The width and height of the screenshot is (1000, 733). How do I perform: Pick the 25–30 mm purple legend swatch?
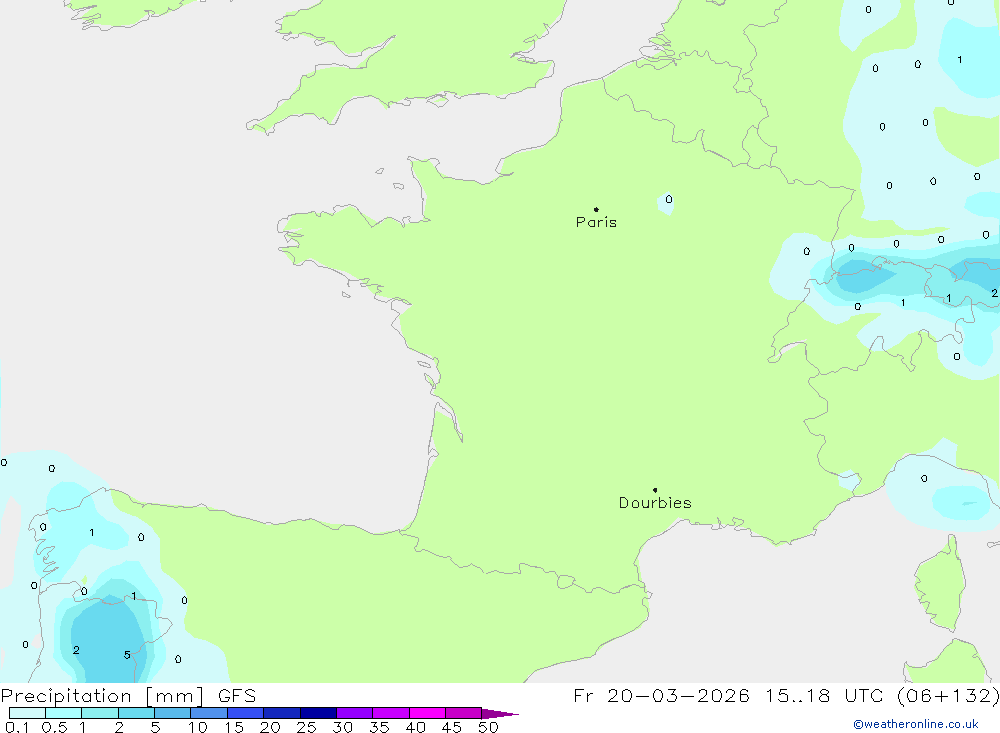(x=318, y=713)
